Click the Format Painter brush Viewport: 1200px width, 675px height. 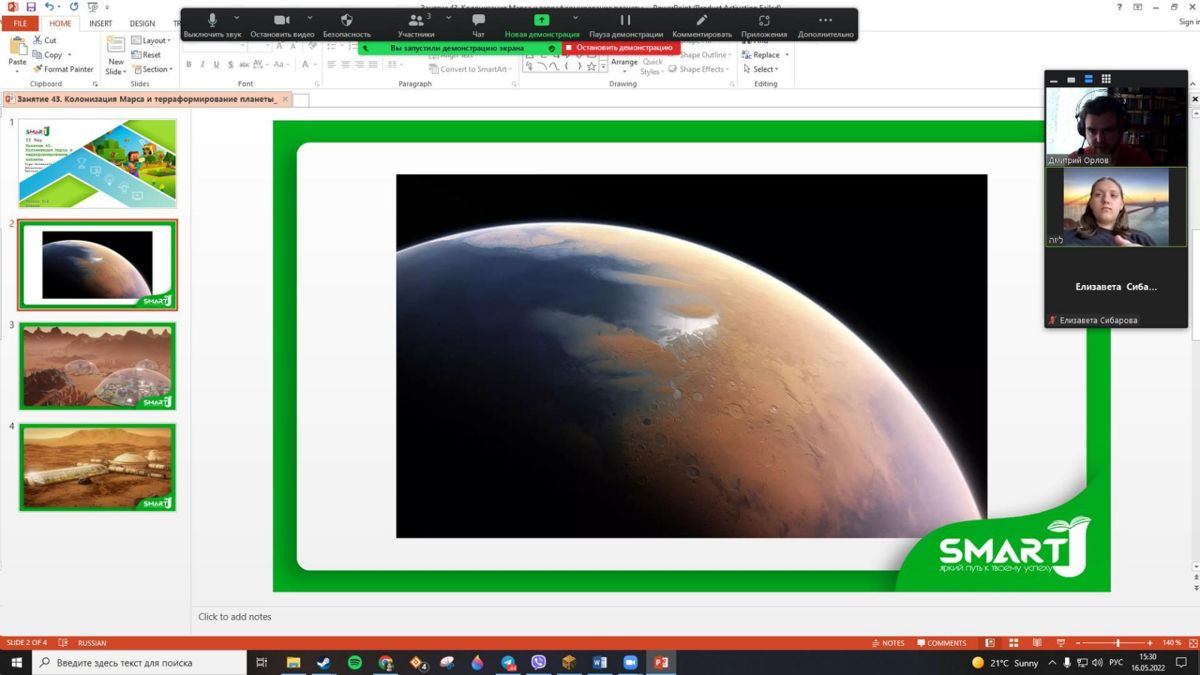pyautogui.click(x=63, y=69)
